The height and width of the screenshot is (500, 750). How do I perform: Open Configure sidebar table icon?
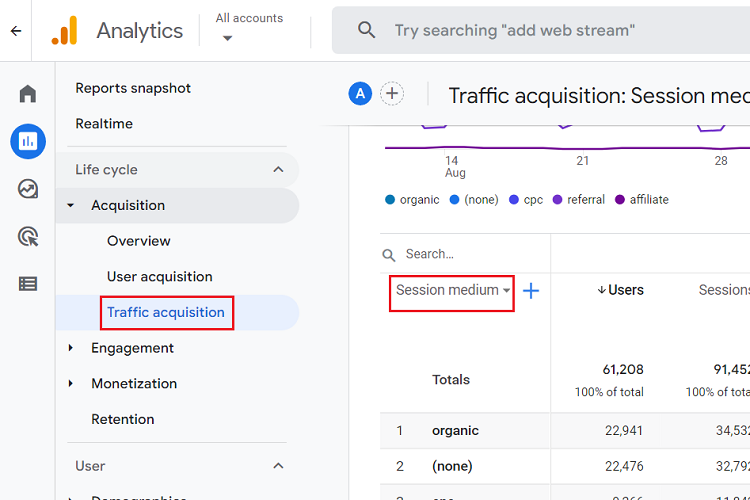pyautogui.click(x=28, y=284)
